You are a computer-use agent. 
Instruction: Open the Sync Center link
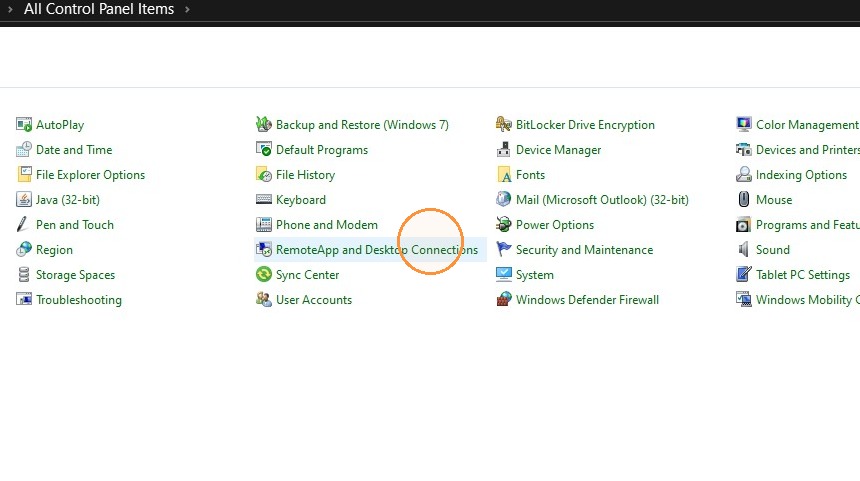click(x=307, y=275)
